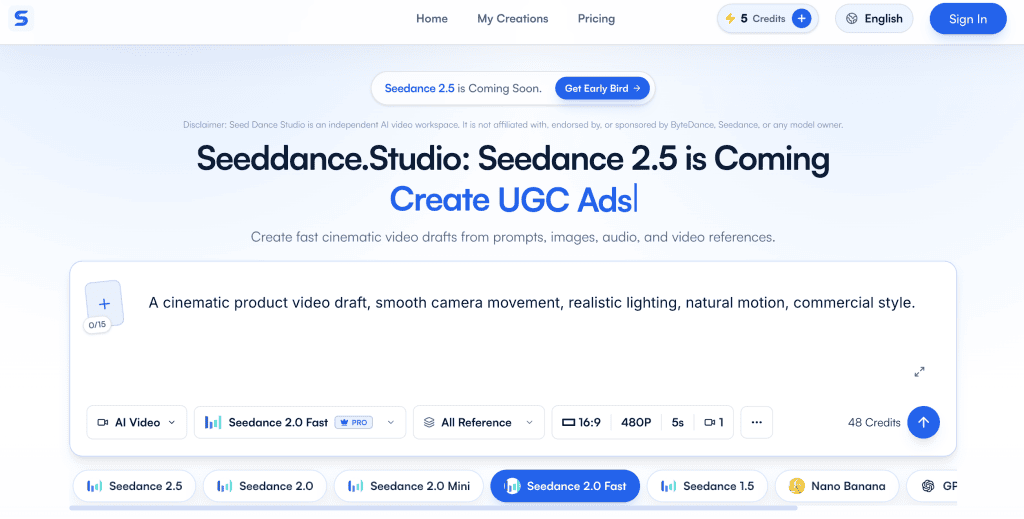This screenshot has height=519, width=1024.
Task: Go to My Creations
Action: (x=513, y=19)
